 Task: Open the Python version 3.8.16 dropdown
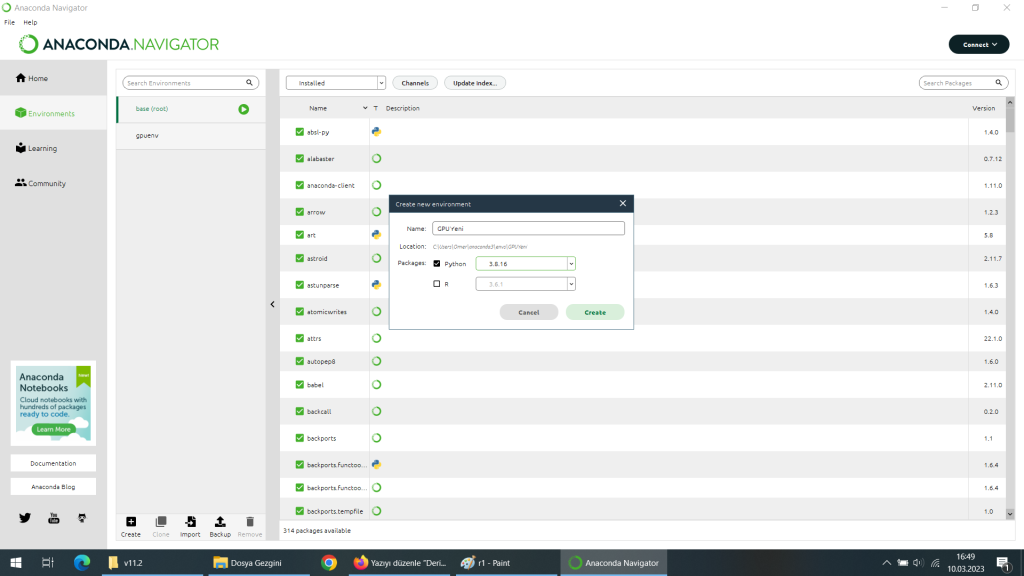point(525,264)
